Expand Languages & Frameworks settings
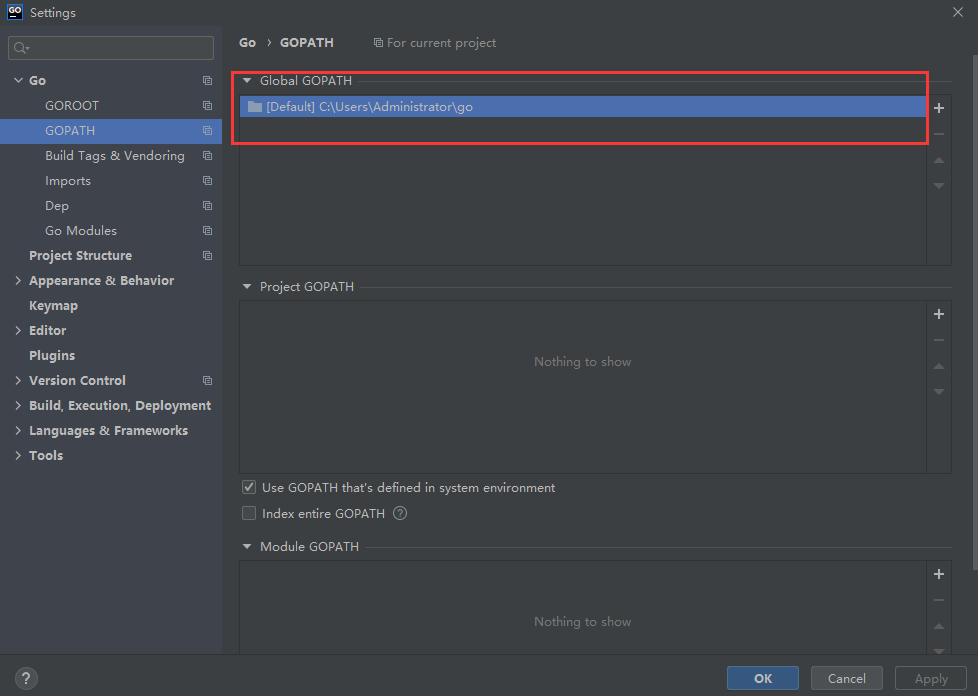 pos(18,430)
